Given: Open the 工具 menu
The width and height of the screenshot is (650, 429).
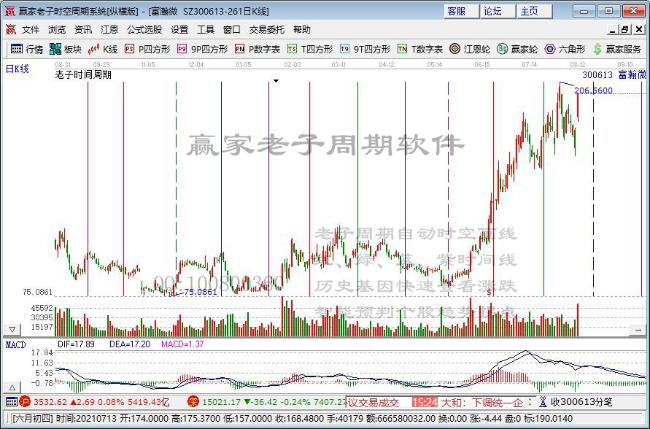Looking at the screenshot, I should click(x=206, y=30).
